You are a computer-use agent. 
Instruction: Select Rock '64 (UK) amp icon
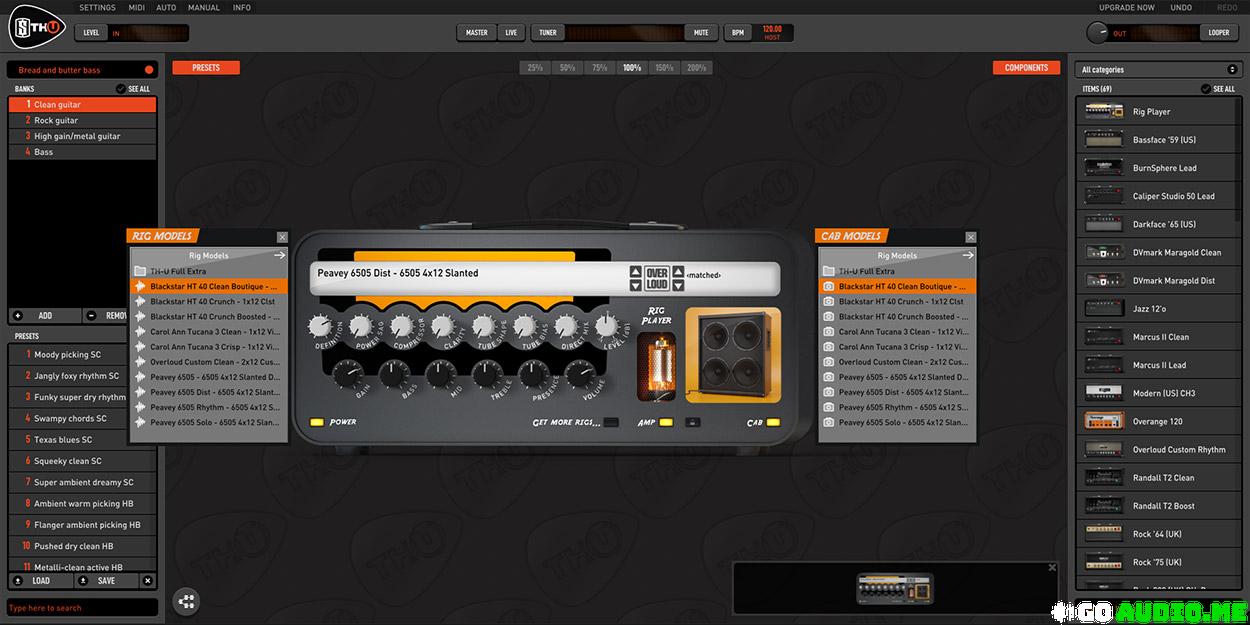click(x=1104, y=534)
